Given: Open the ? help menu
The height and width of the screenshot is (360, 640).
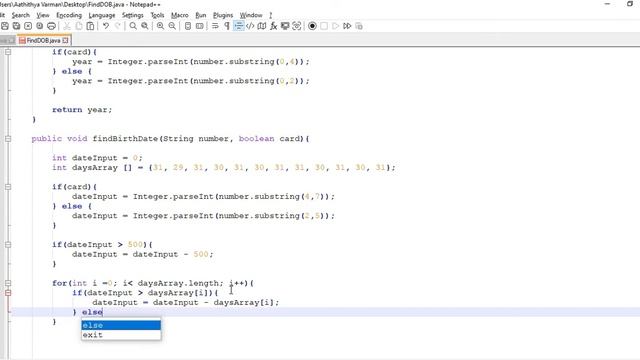Looking at the screenshot, I should click(270, 15).
